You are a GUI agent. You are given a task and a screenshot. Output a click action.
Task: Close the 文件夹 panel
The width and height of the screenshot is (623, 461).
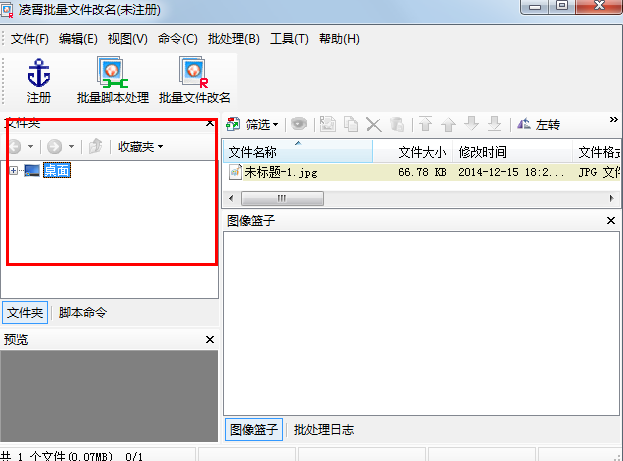pos(210,123)
